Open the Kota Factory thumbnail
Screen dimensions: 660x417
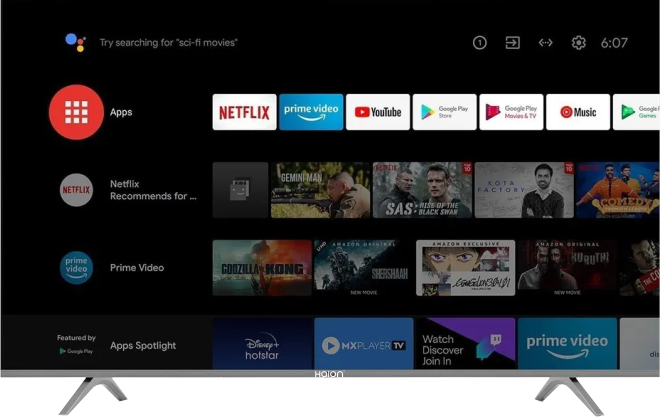coord(524,190)
